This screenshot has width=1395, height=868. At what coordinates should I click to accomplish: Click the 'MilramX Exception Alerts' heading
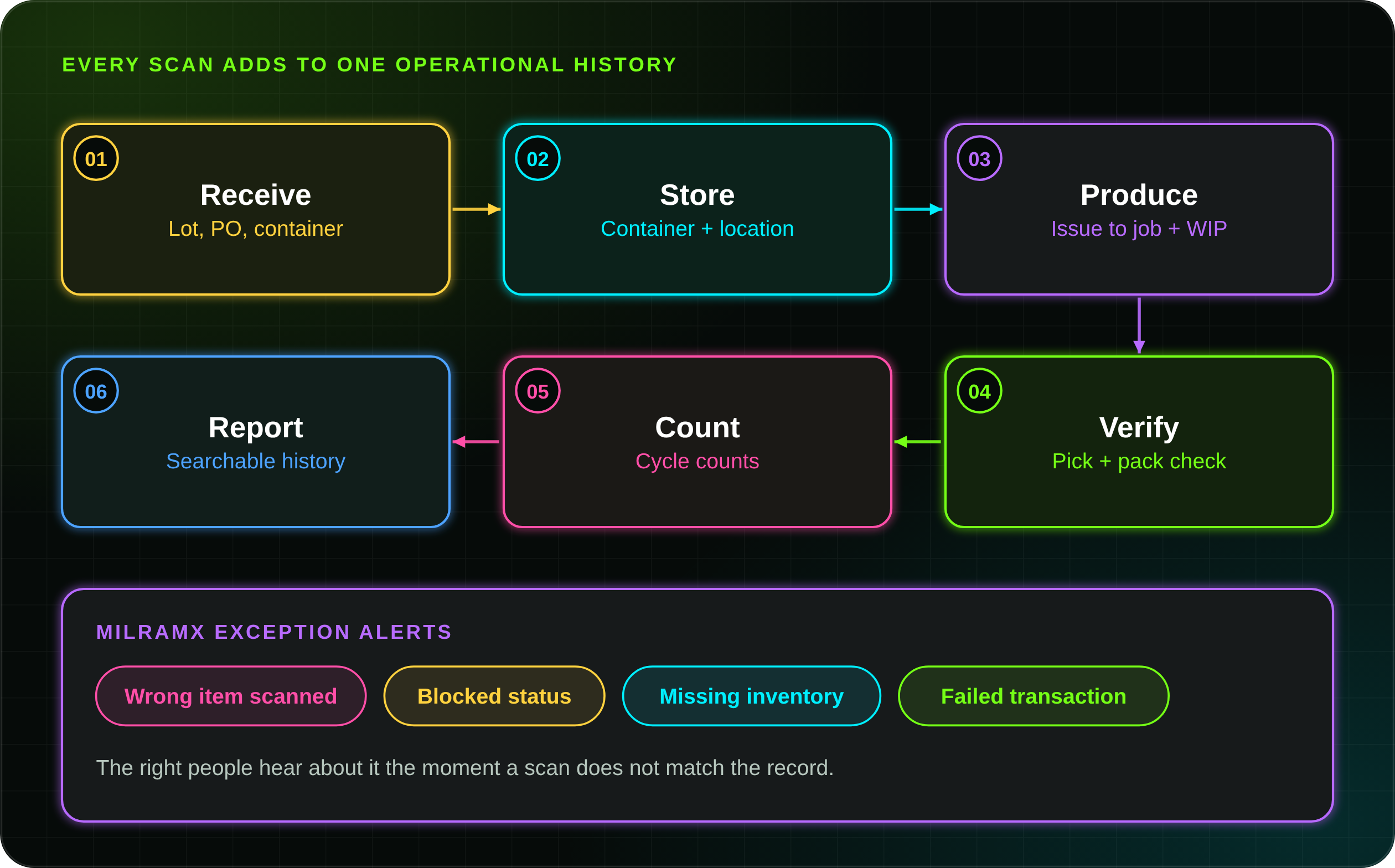pyautogui.click(x=274, y=632)
